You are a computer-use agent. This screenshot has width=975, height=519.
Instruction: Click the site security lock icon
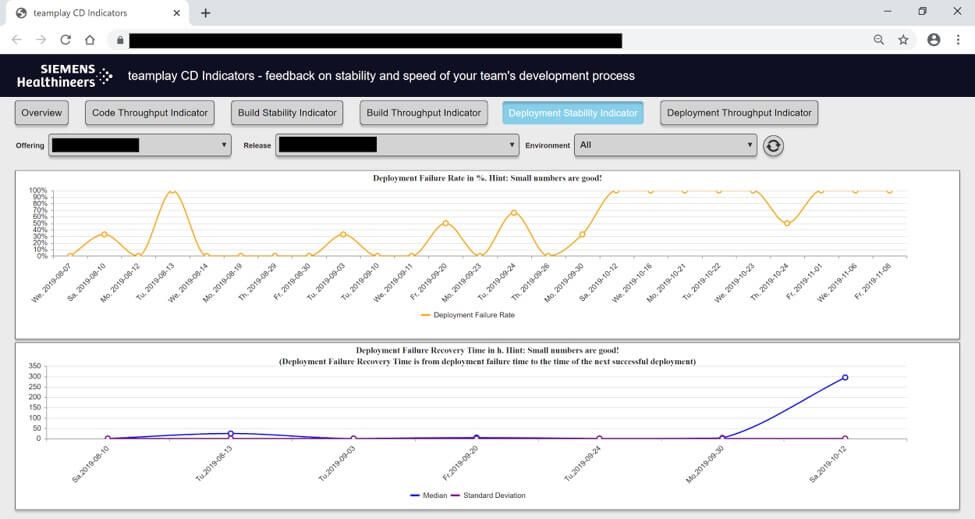tap(120, 40)
